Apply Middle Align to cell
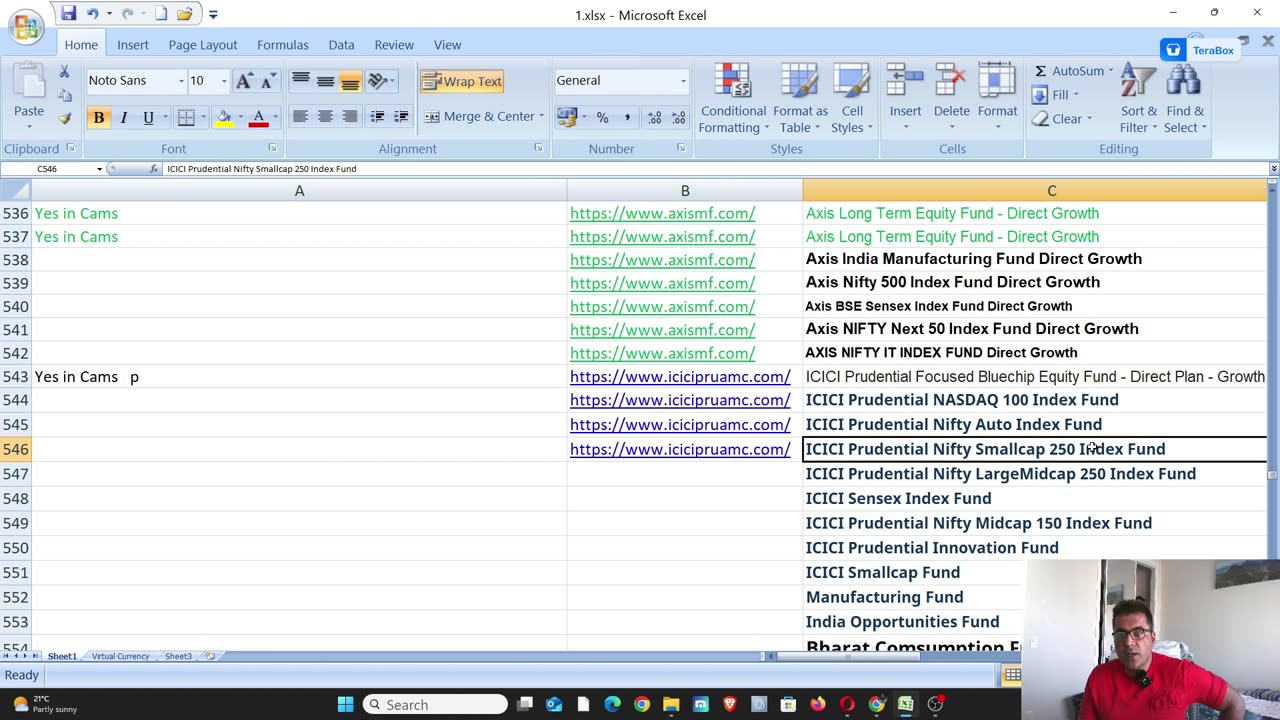The width and height of the screenshot is (1280, 720). (x=325, y=81)
